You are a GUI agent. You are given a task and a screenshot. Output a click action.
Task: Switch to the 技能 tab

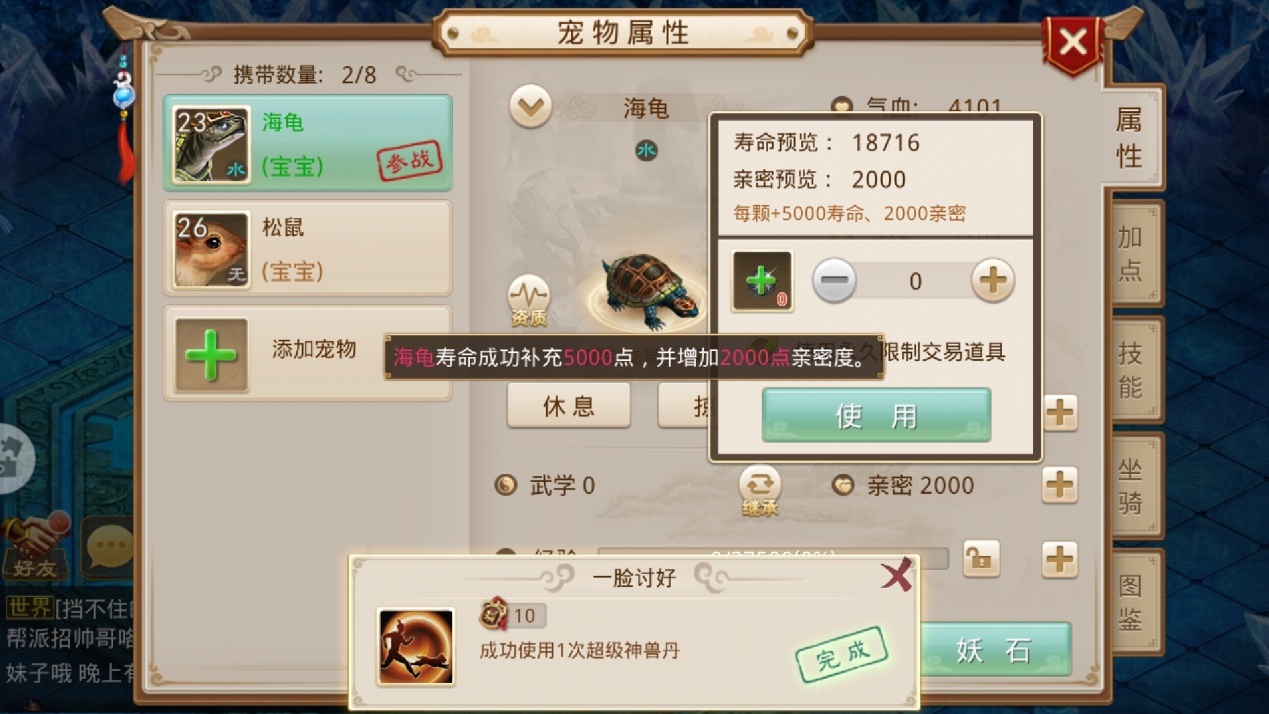(x=1132, y=369)
